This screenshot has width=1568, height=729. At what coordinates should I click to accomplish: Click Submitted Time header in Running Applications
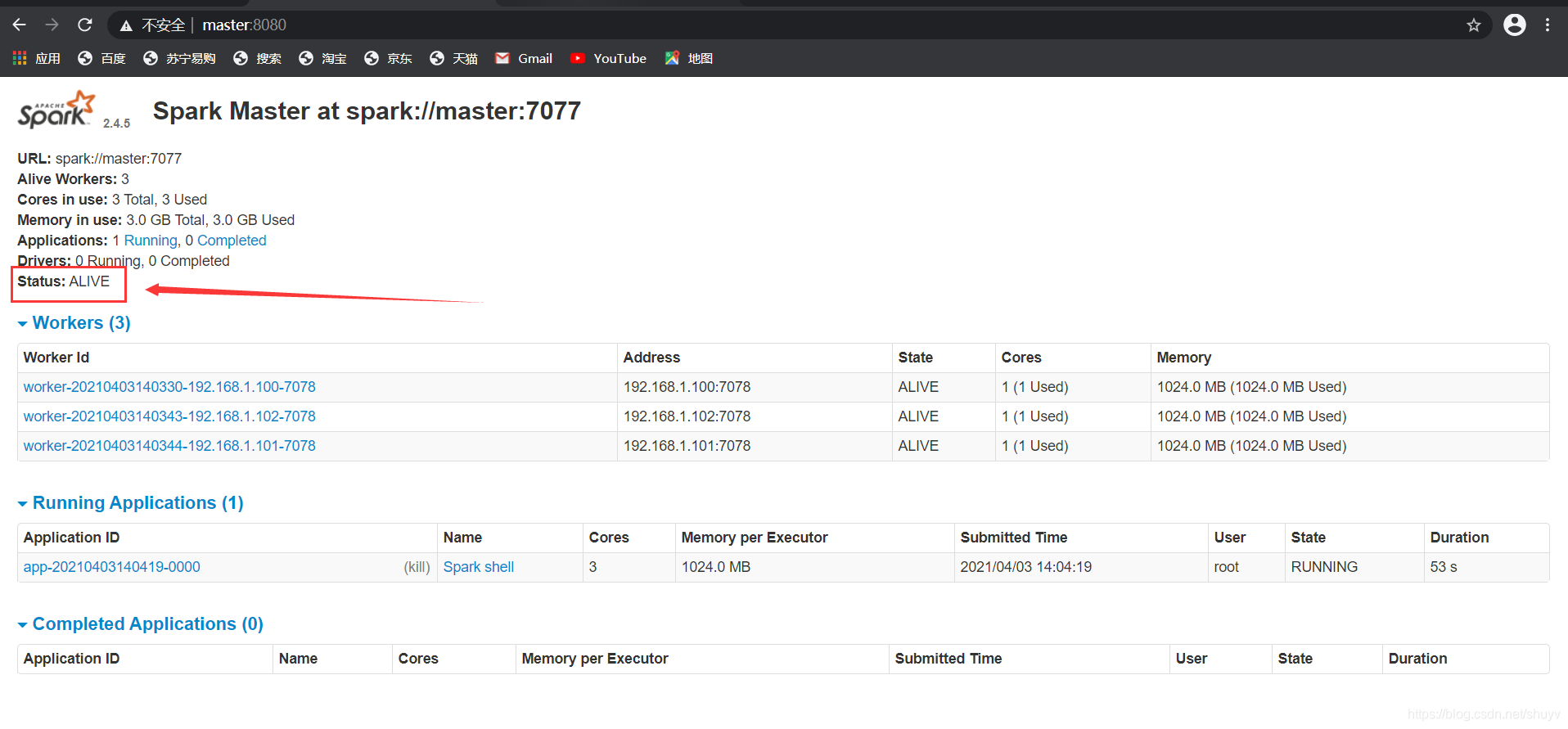1014,538
